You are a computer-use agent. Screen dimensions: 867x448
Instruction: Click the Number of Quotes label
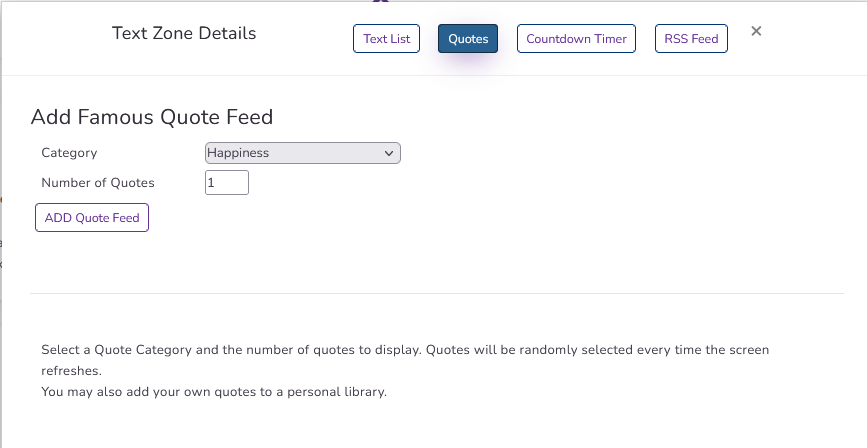point(98,183)
